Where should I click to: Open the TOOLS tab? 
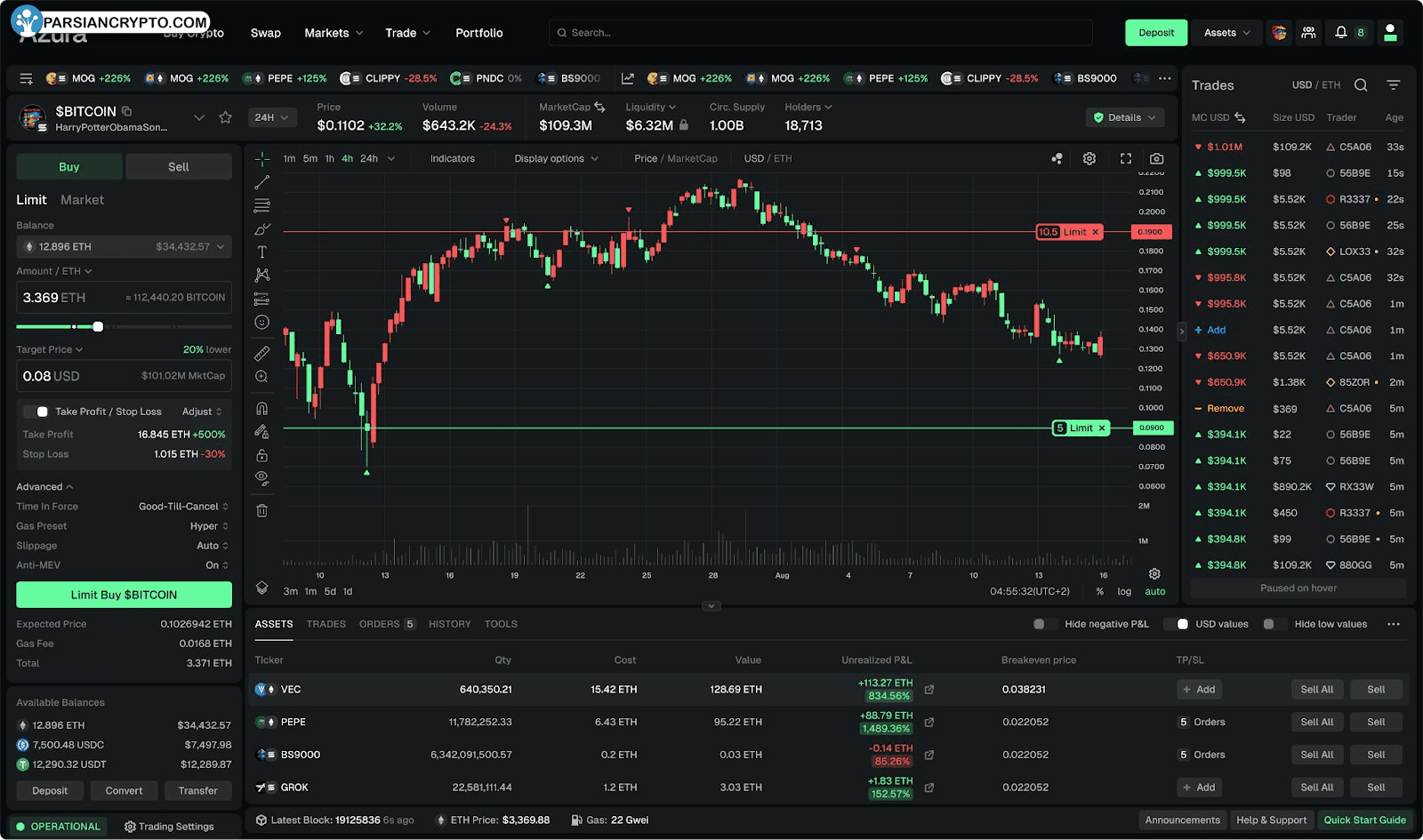point(501,624)
